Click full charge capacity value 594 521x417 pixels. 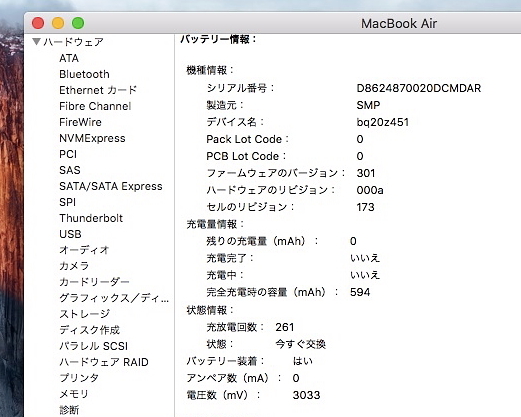360,292
